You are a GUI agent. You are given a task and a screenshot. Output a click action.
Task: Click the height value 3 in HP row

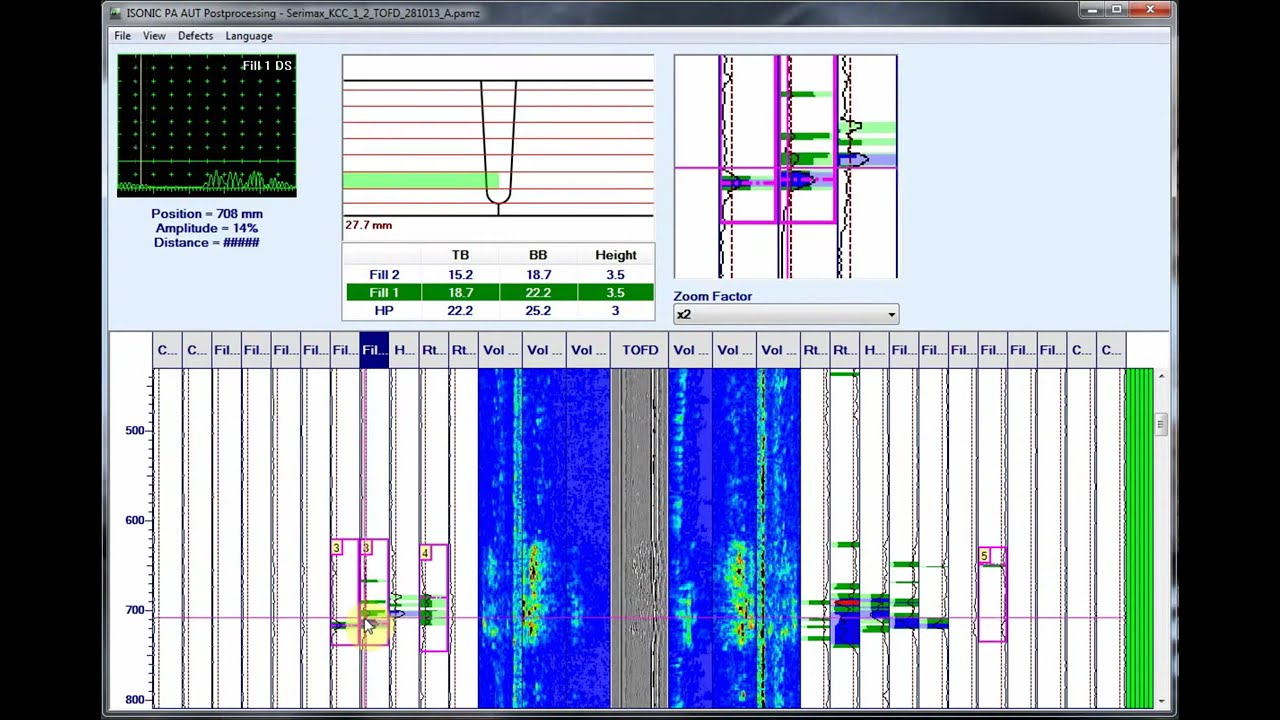point(615,311)
